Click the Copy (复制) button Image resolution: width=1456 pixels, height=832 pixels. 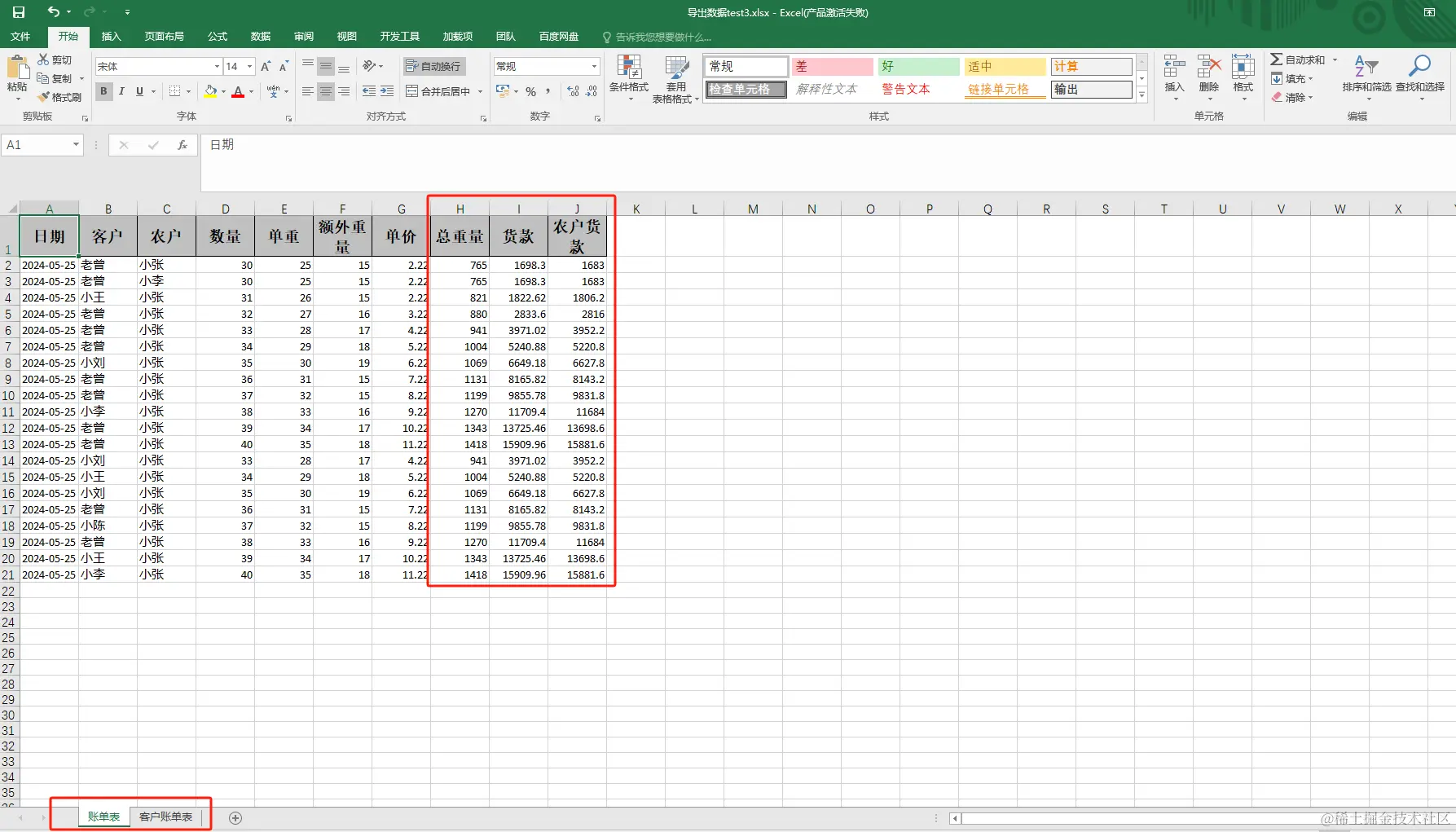[x=55, y=78]
